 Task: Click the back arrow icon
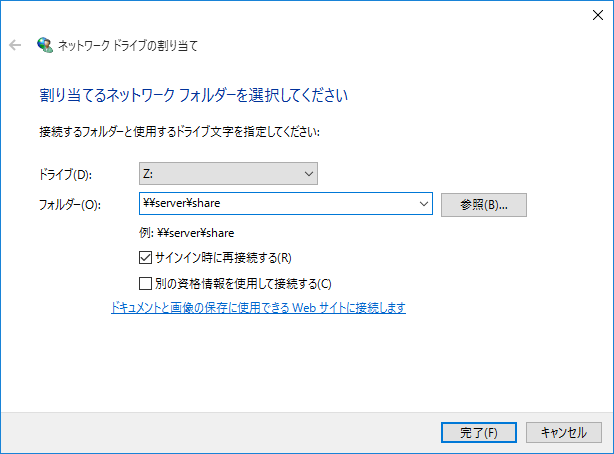click(15, 45)
